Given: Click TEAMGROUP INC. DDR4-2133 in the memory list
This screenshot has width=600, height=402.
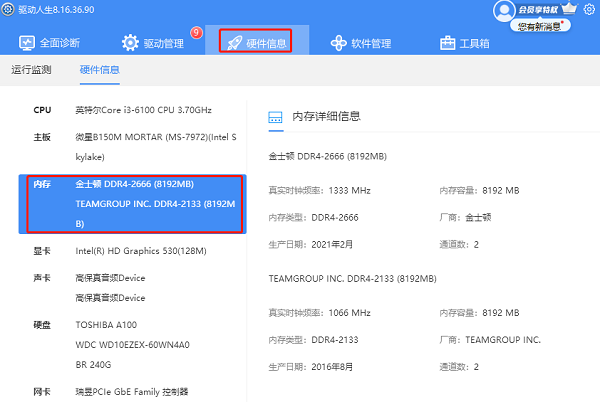Looking at the screenshot, I should [x=155, y=213].
